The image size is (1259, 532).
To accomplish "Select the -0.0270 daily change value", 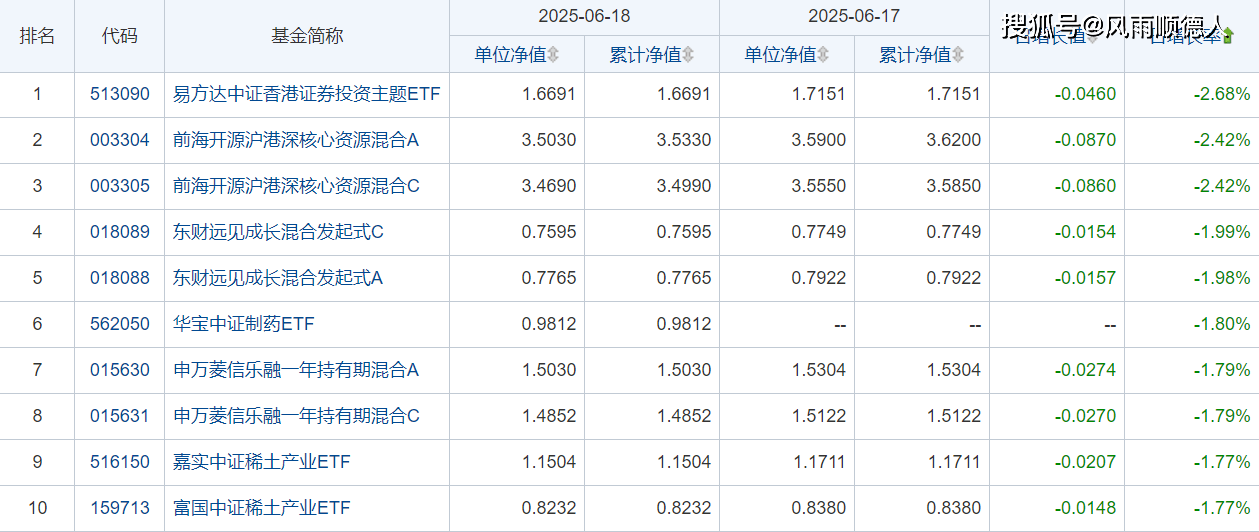I will click(x=1085, y=417).
